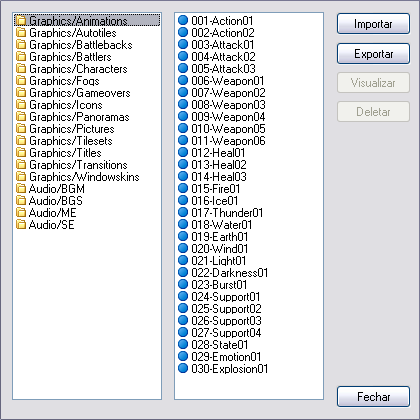Click the blue dot beside 006-Weapon01
Viewport: 420px width, 420px height.
coord(183,80)
